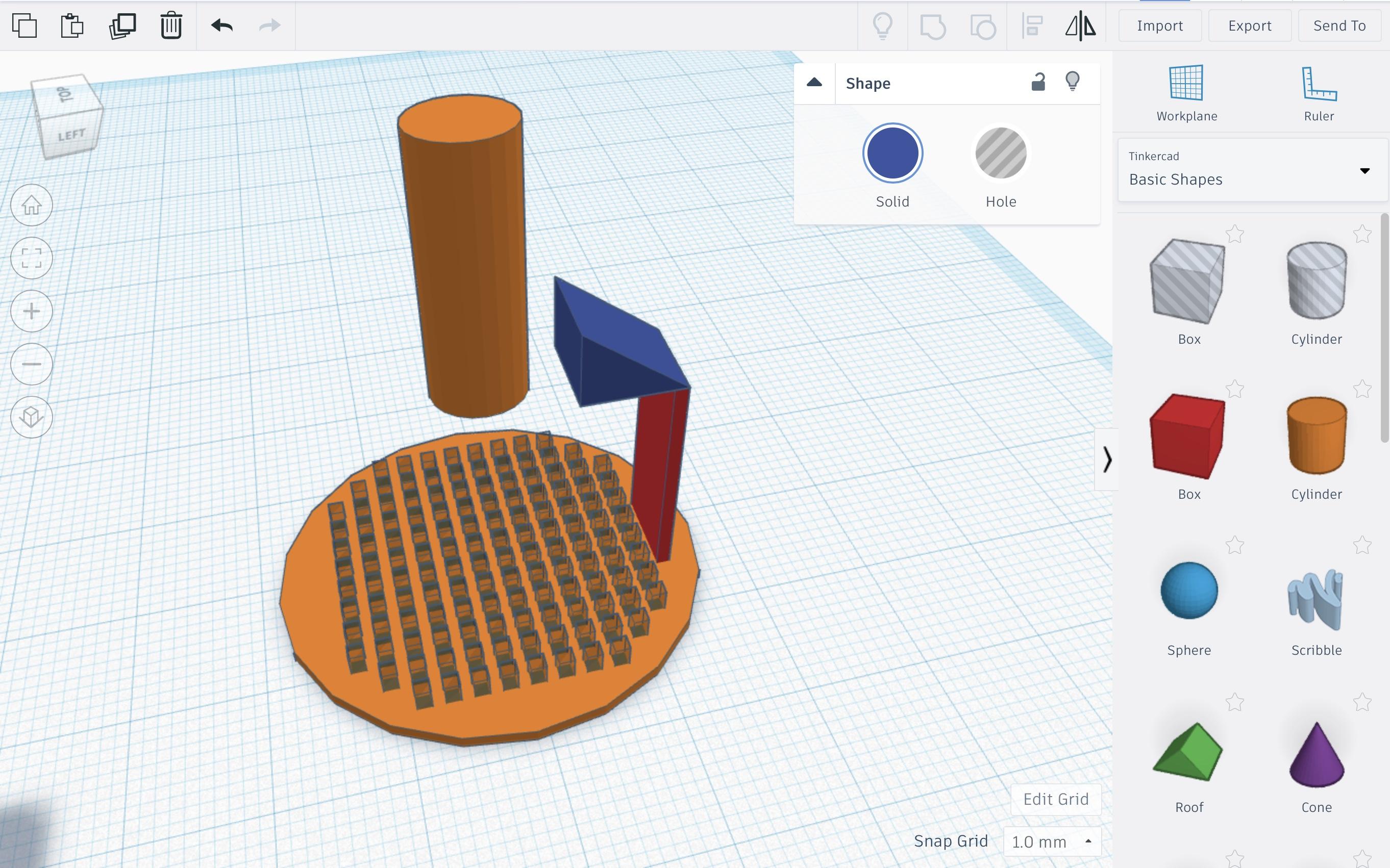Open Edit Grid settings
This screenshot has height=868, width=1390.
click(x=1056, y=799)
